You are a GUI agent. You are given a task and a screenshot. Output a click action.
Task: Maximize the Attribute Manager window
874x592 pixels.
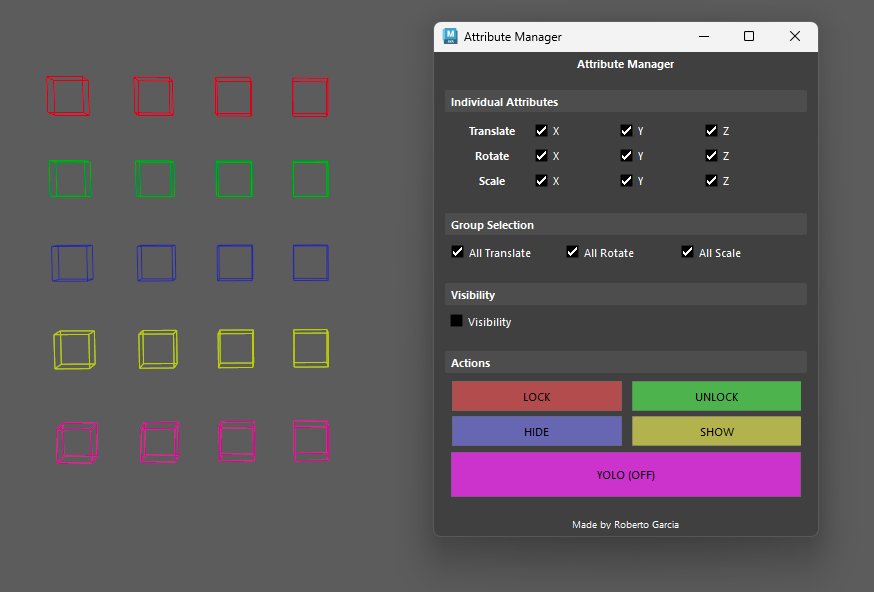pyautogui.click(x=749, y=36)
